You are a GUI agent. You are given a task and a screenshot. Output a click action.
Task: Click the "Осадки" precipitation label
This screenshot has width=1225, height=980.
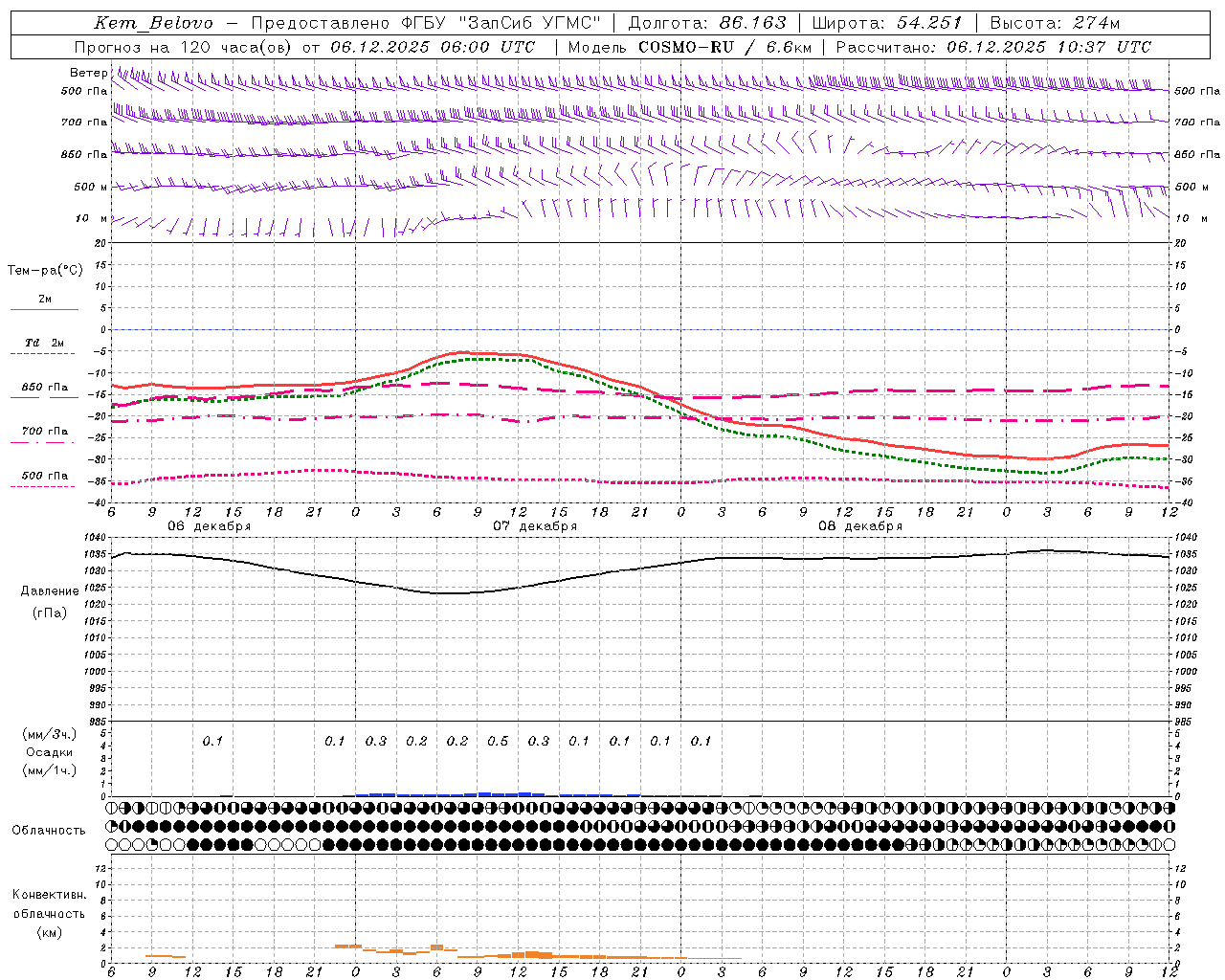click(x=50, y=752)
